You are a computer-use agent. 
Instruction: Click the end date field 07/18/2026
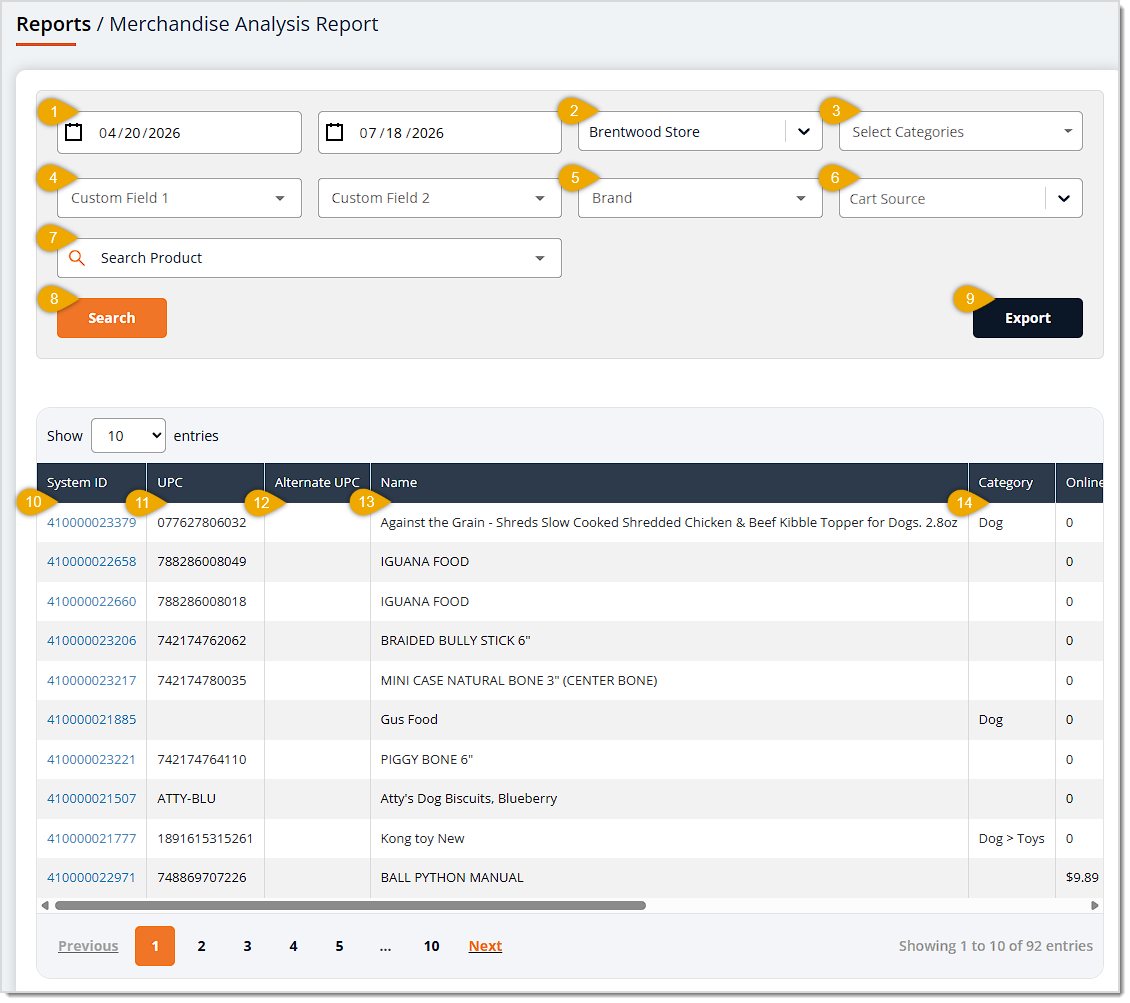click(440, 133)
